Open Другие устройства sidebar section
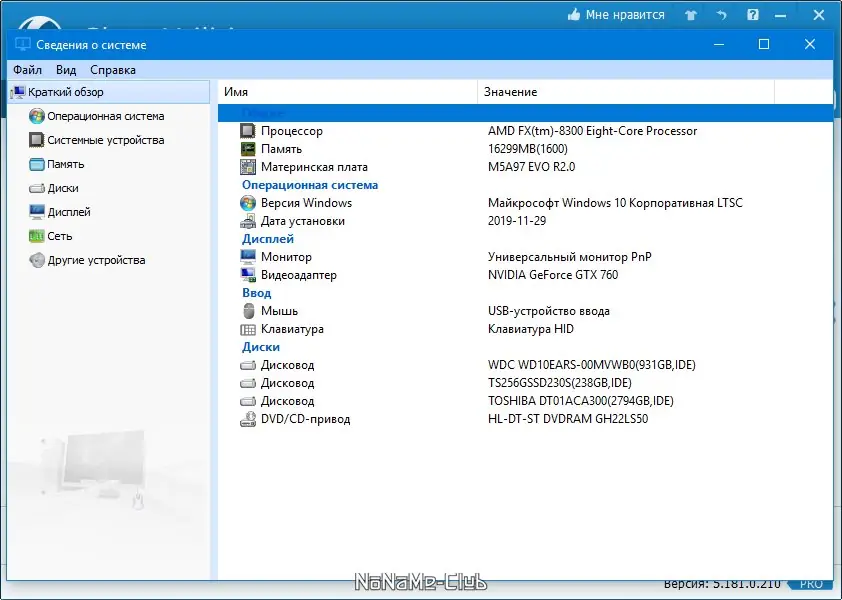This screenshot has width=842, height=600. click(96, 260)
